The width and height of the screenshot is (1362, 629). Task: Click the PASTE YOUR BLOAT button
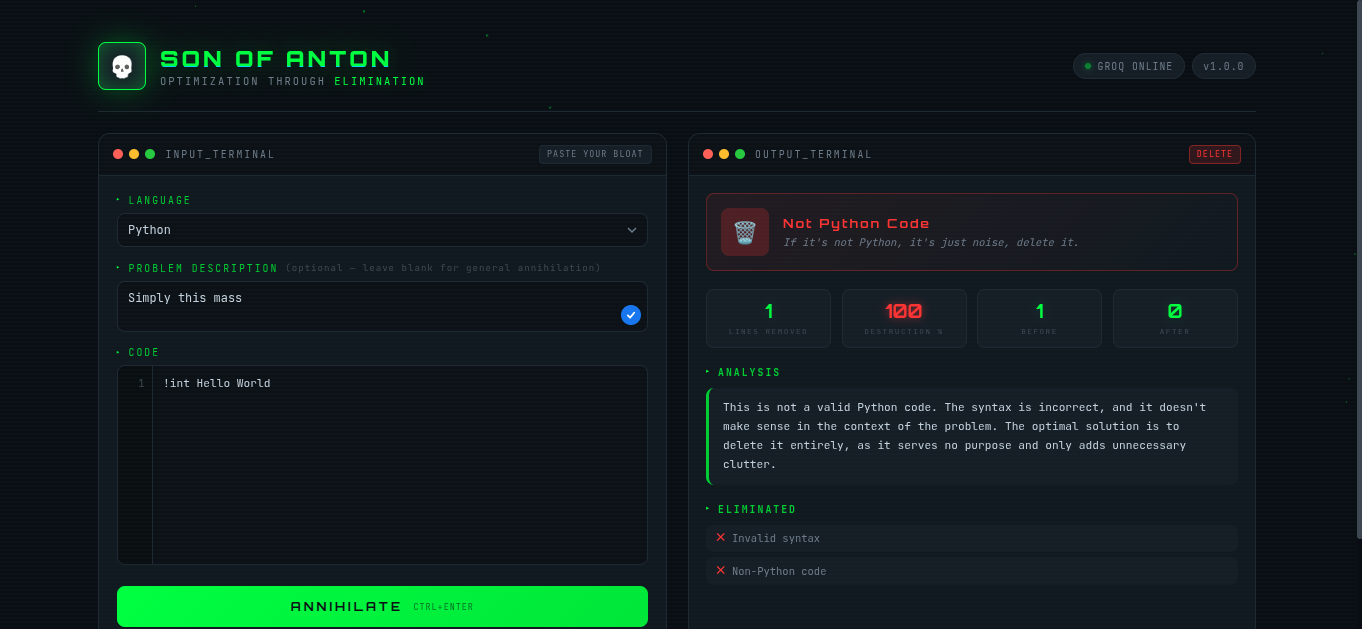click(595, 154)
